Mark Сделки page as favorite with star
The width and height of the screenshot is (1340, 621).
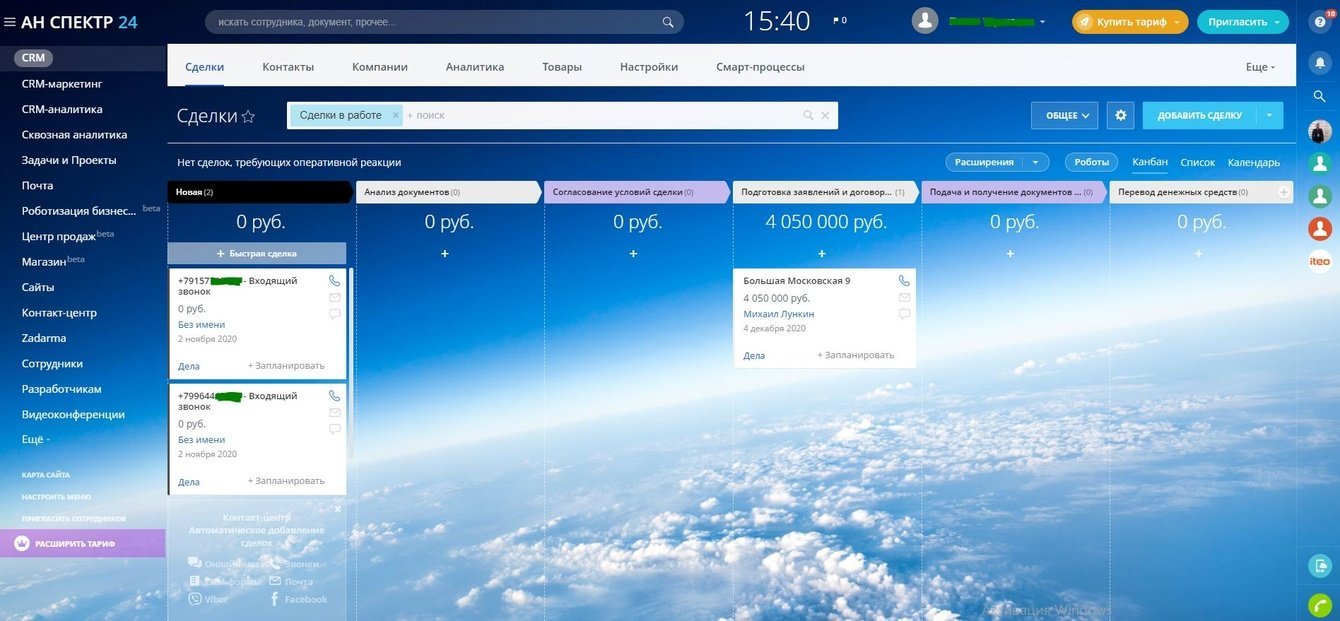(248, 116)
